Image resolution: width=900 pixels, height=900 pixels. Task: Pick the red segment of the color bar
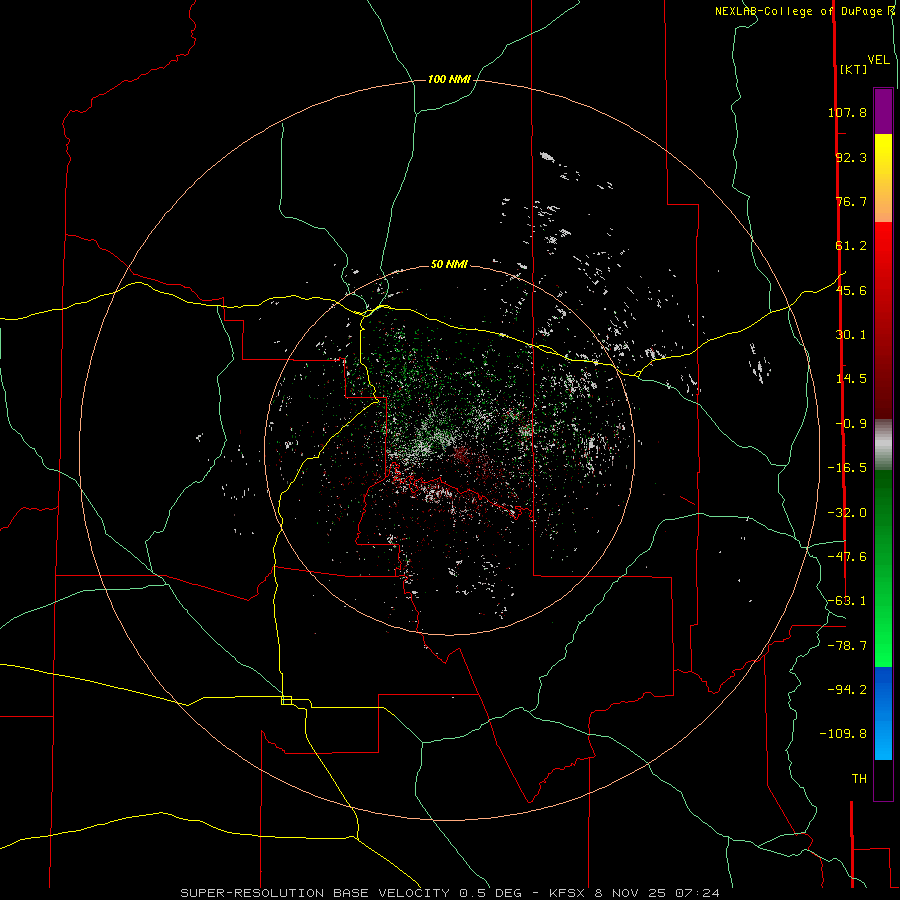[883, 320]
